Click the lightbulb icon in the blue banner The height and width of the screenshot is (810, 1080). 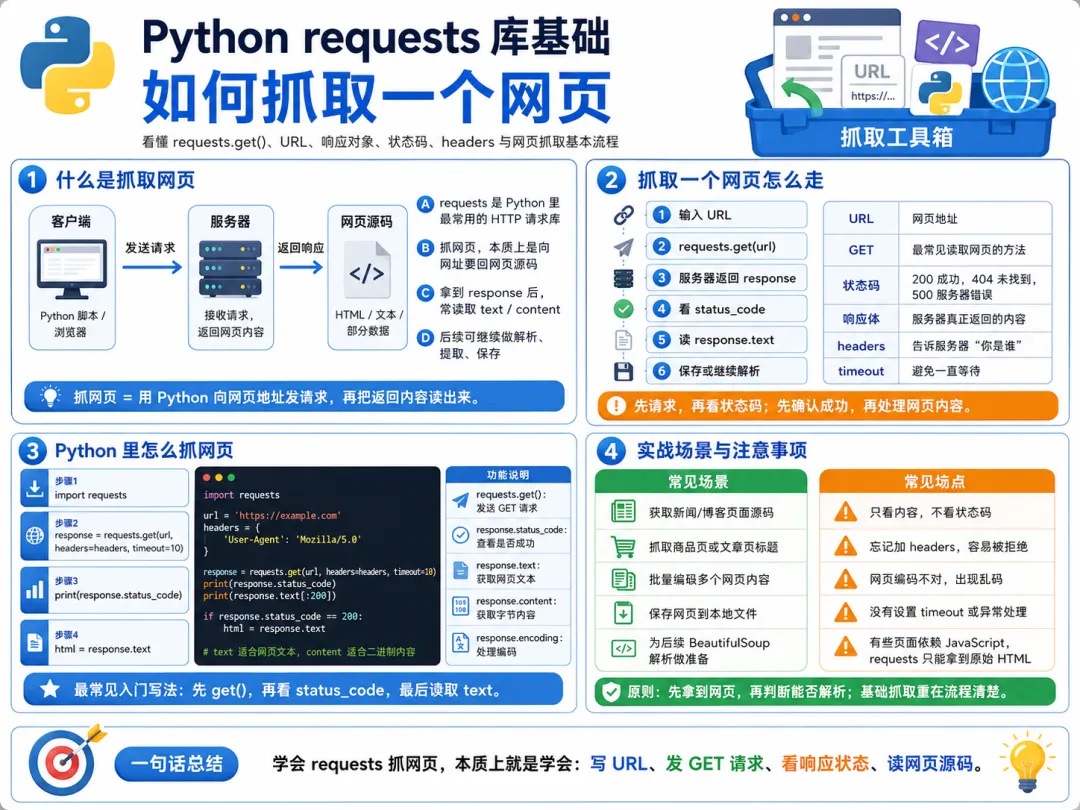point(50,397)
